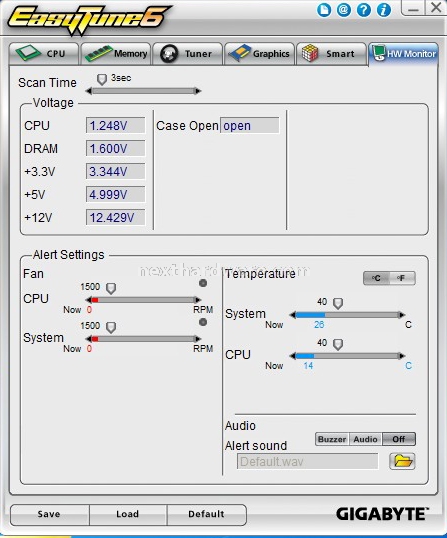The height and width of the screenshot is (538, 447).
Task: Switch temperature unit to °C
Action: coord(376,278)
